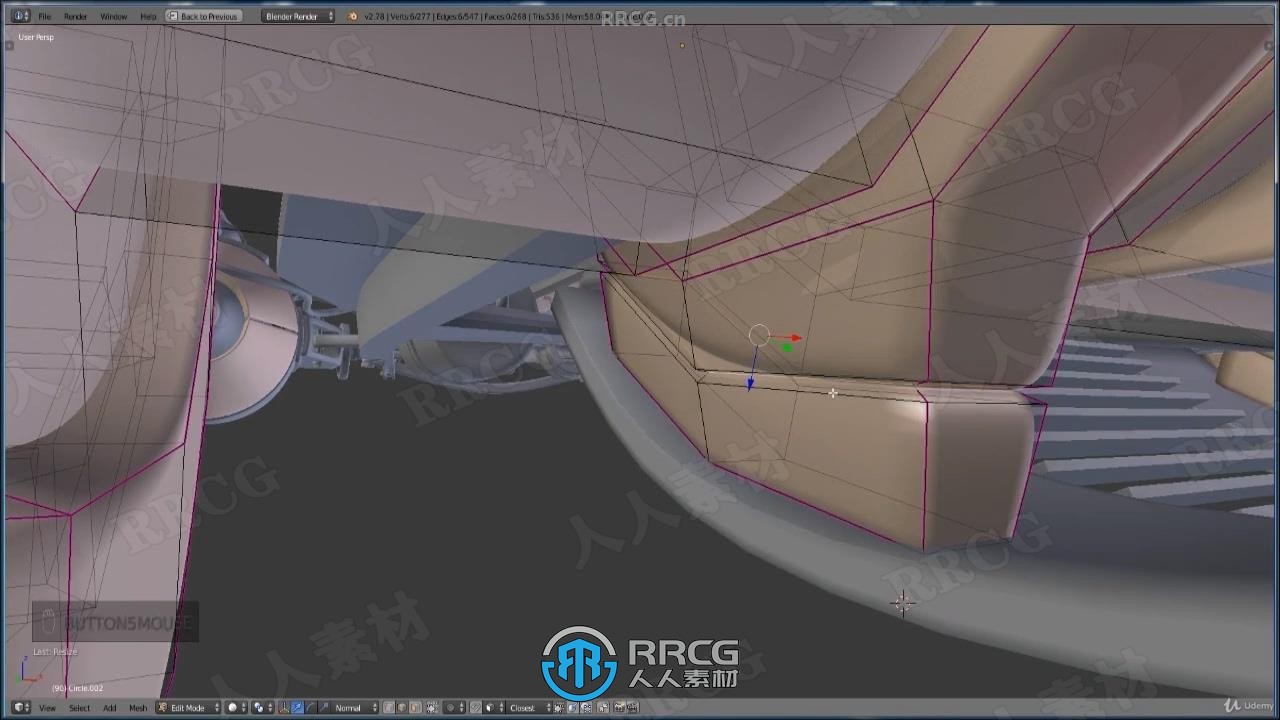The width and height of the screenshot is (1280, 720).
Task: Toggle snap during transform magnet
Action: (475, 707)
